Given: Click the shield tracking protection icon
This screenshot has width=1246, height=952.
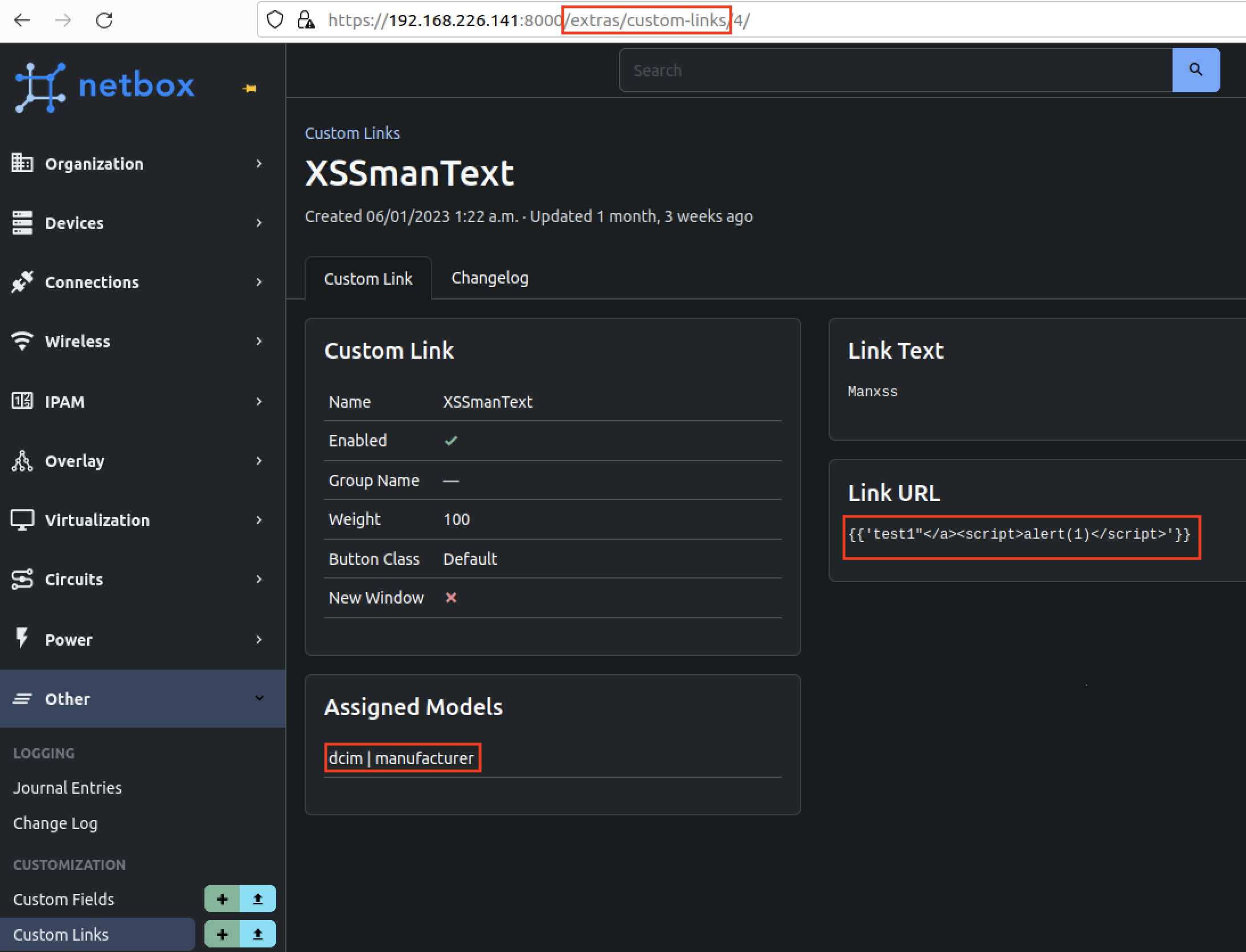Looking at the screenshot, I should (x=275, y=20).
